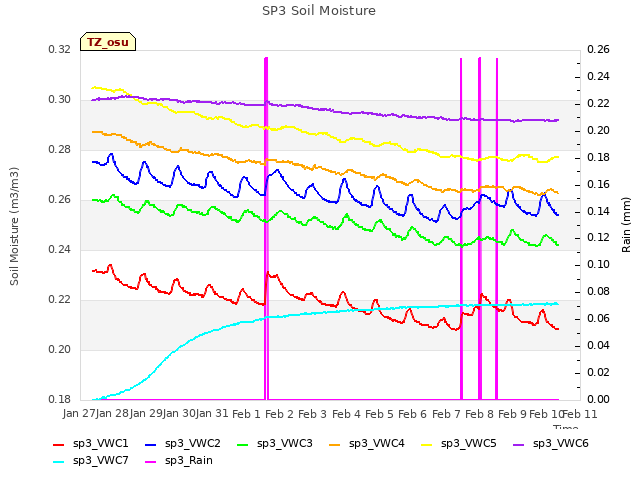The width and height of the screenshot is (640, 480).
Task: Click the Feb 3 x-axis tick label
Action: coord(312,414)
